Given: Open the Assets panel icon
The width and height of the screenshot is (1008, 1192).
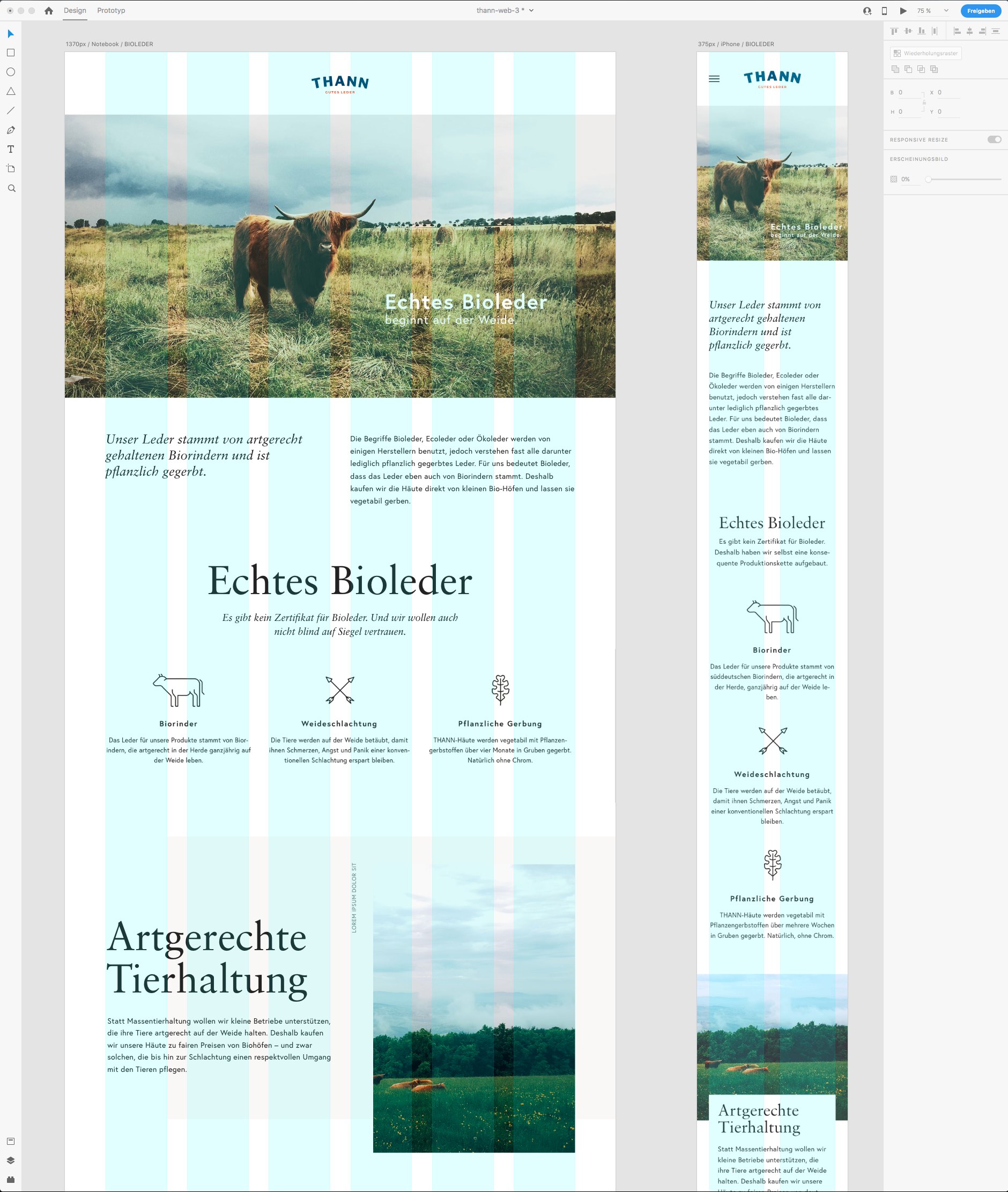Looking at the screenshot, I should click(x=10, y=1141).
